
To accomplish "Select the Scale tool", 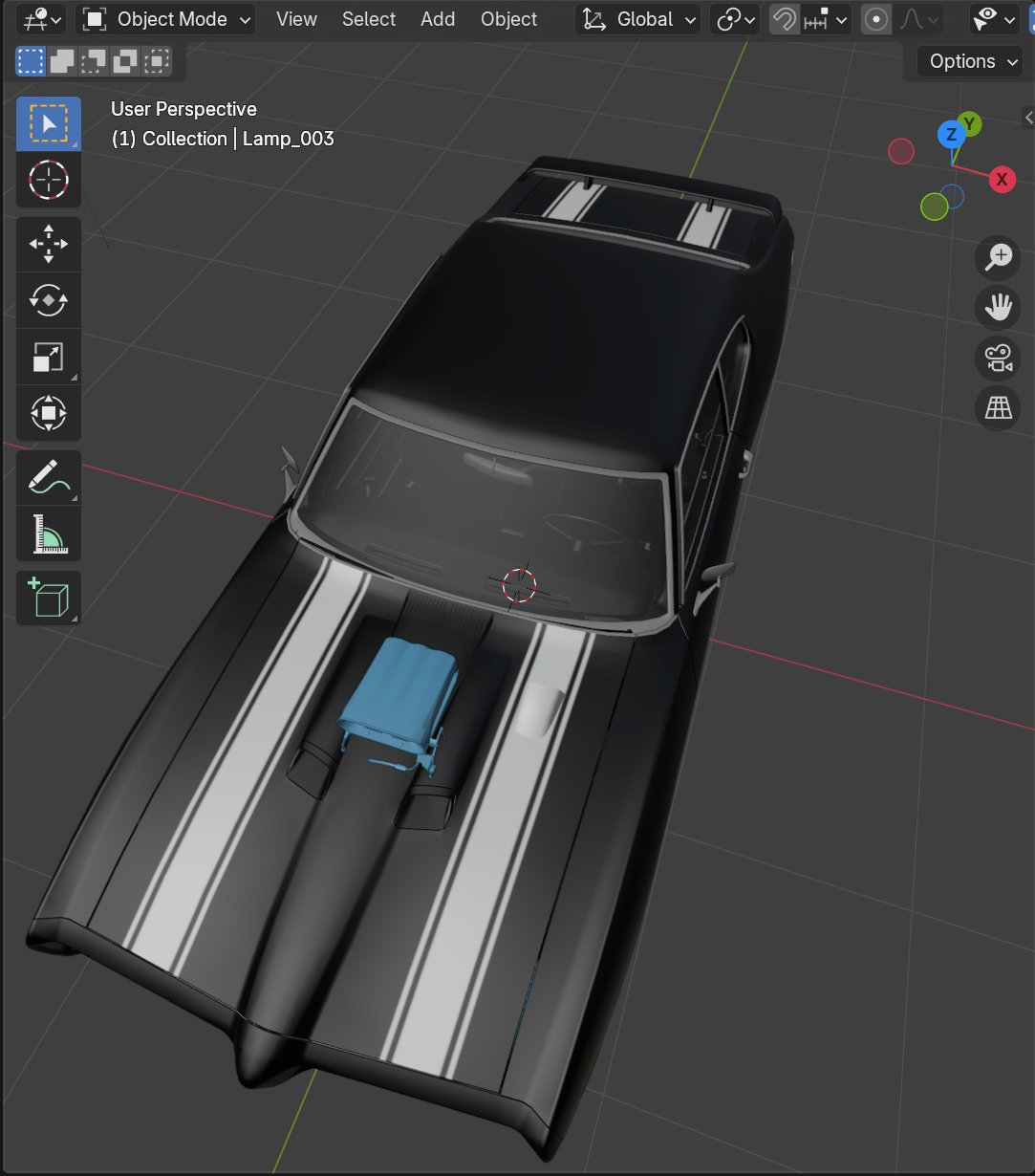I will tap(48, 357).
